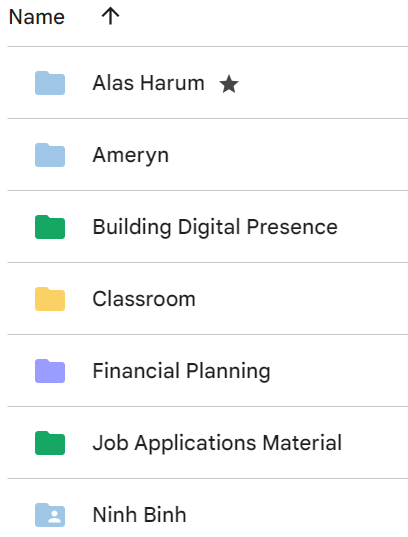
Task: Click the purple Financial Planning folder icon
Action: (50, 371)
